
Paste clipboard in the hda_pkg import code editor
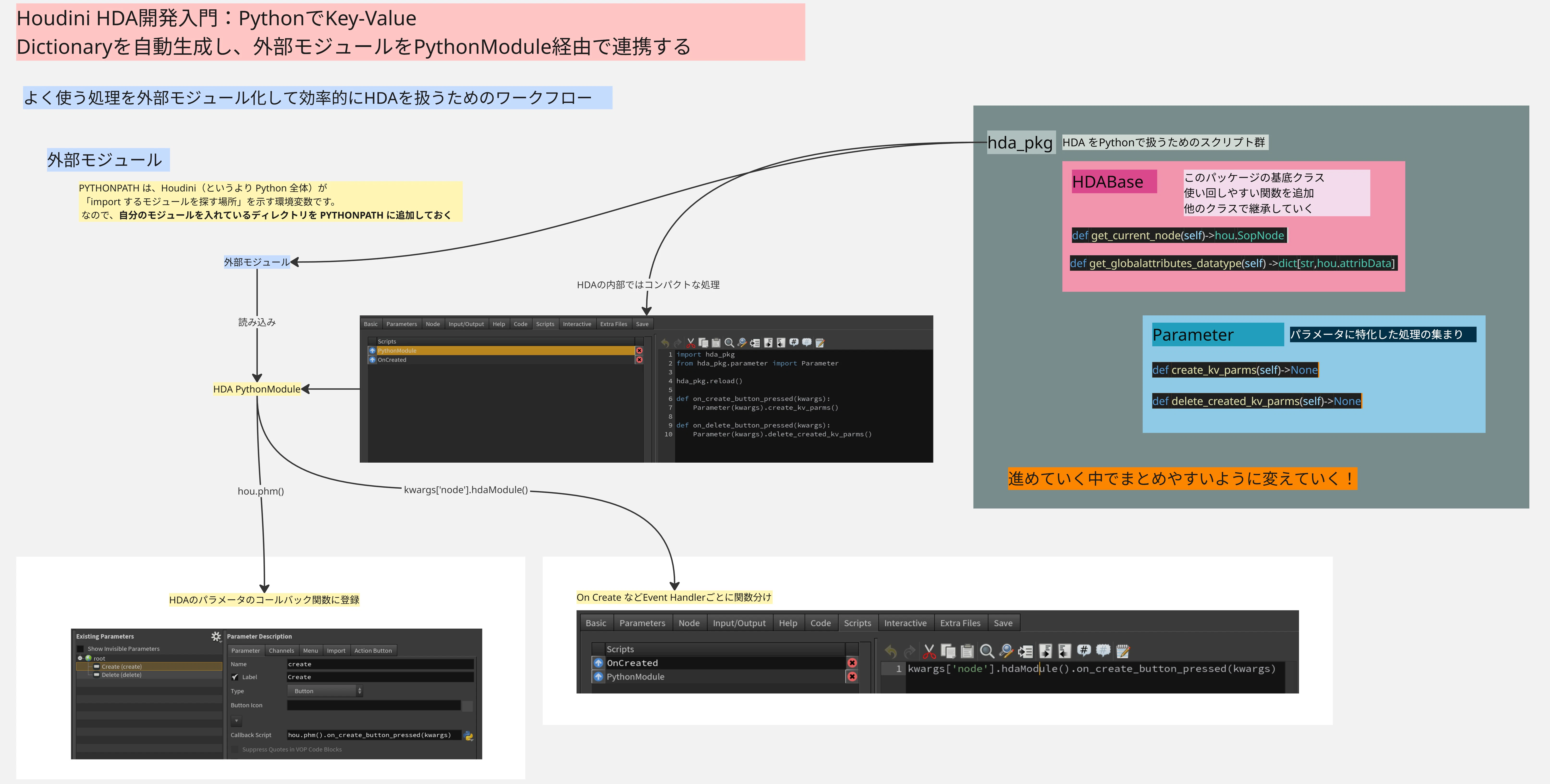[716, 343]
